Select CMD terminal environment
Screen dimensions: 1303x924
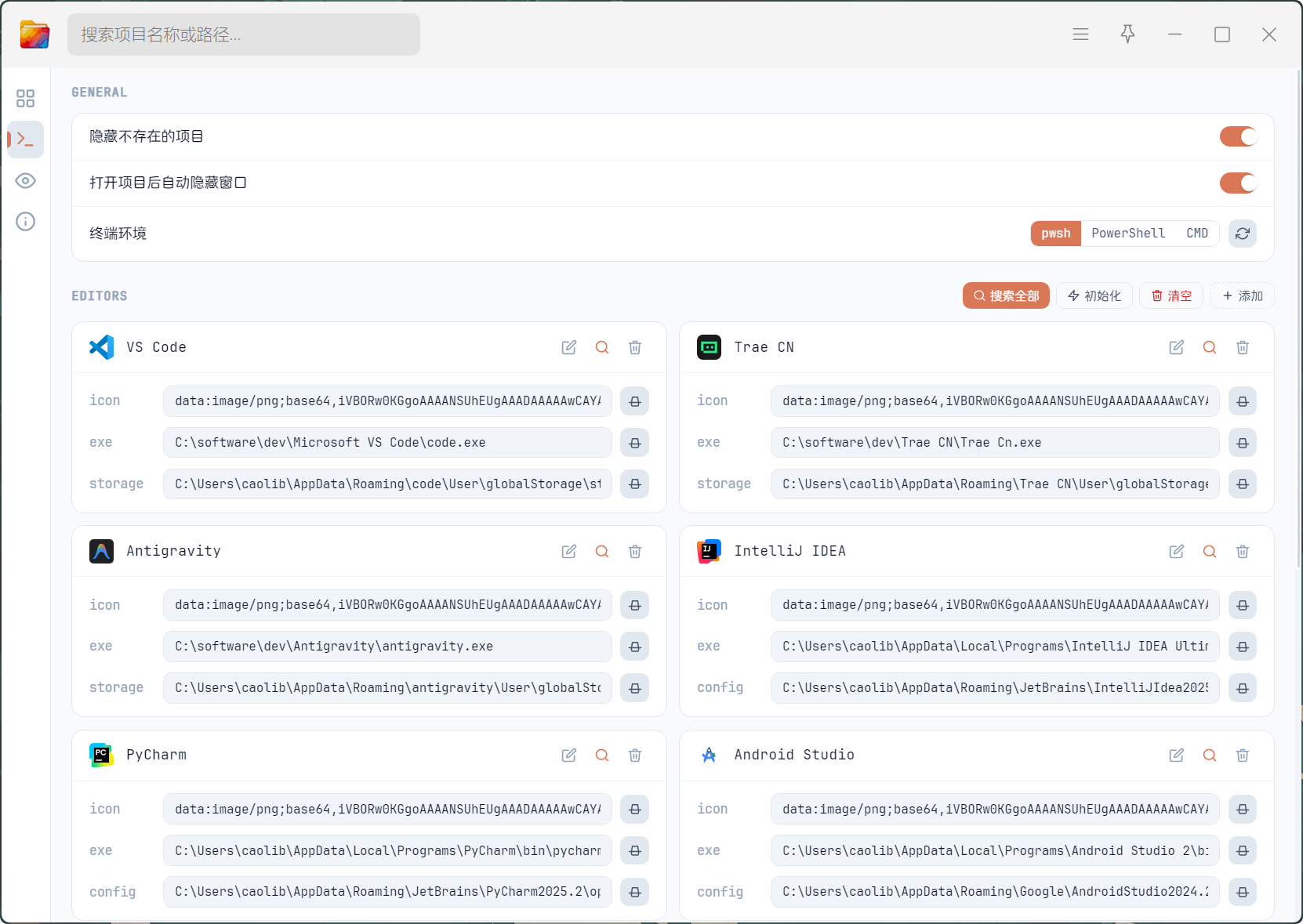[1197, 234]
